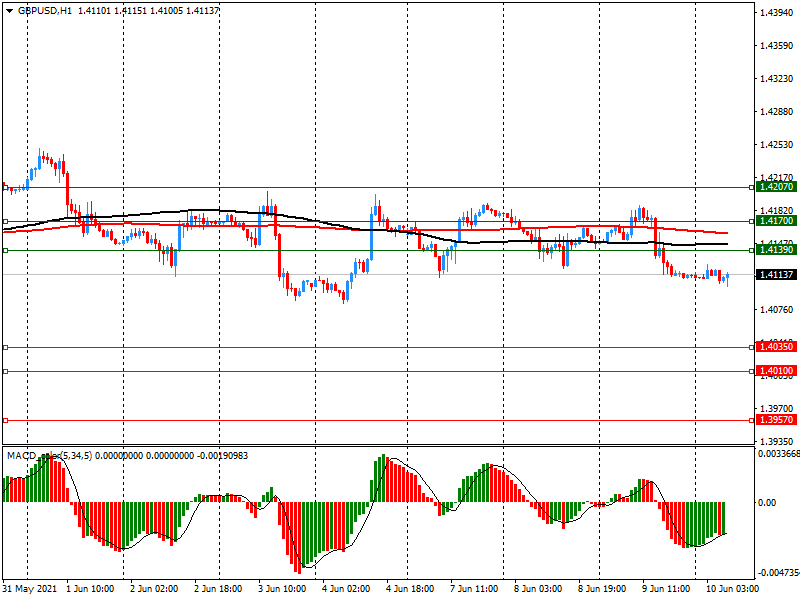Select left handle of 1.39570 horizontal line
The height and width of the screenshot is (600, 800).
6,420
